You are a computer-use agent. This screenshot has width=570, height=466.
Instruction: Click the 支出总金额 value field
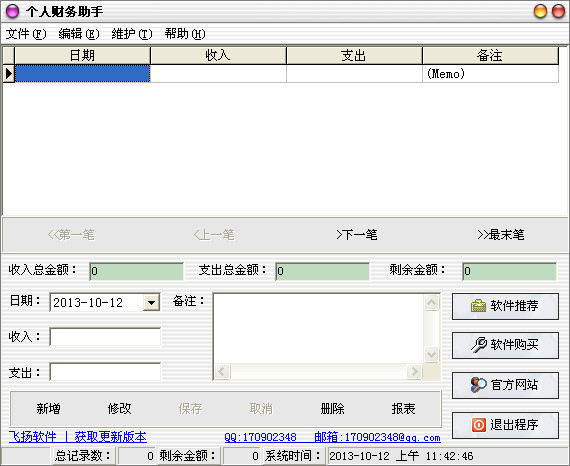(x=322, y=271)
